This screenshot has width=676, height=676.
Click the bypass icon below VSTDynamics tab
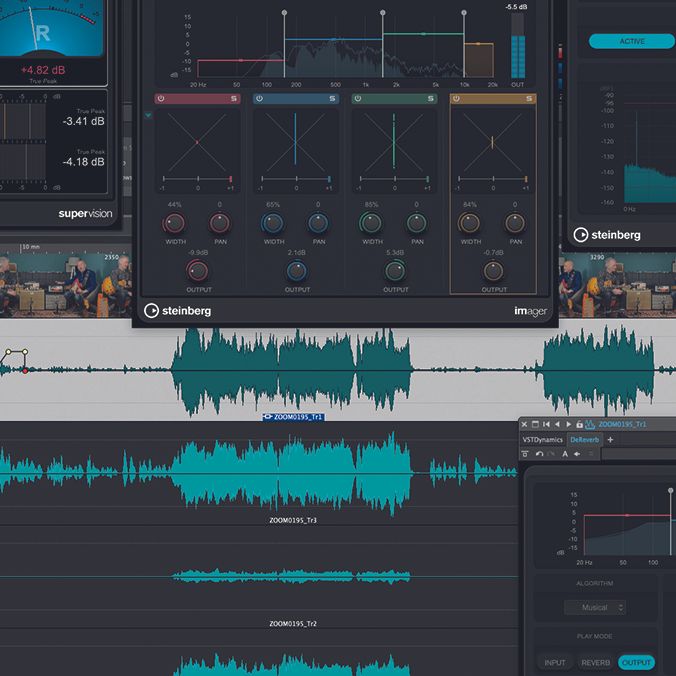pos(525,454)
